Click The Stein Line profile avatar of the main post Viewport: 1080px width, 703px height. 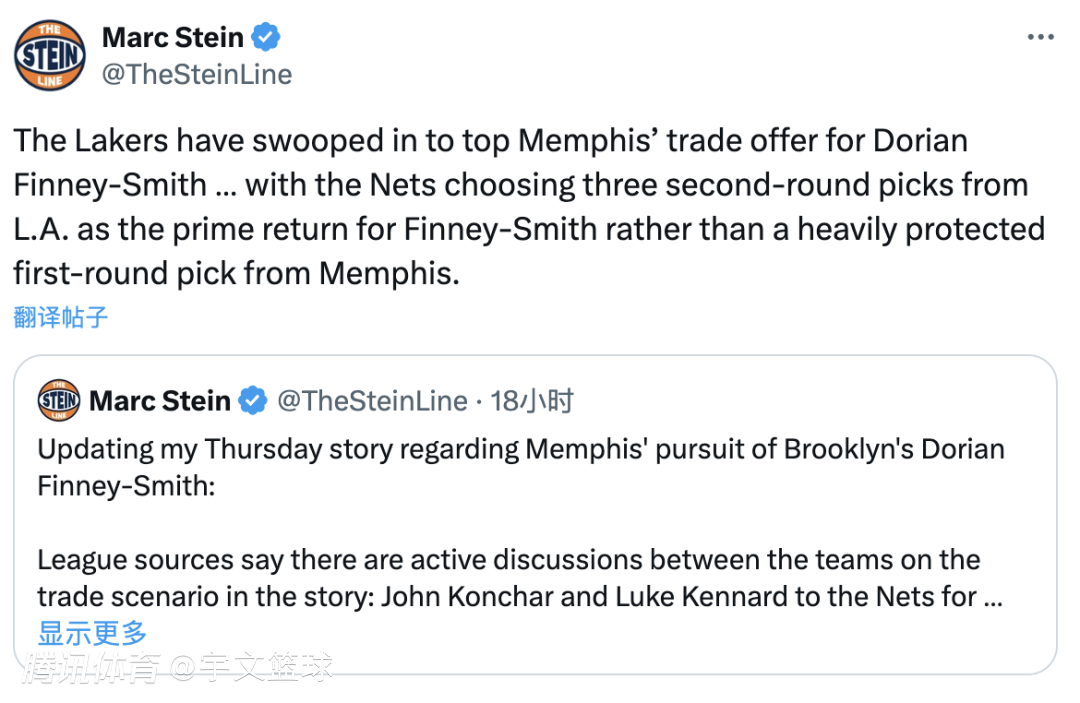click(x=50, y=54)
